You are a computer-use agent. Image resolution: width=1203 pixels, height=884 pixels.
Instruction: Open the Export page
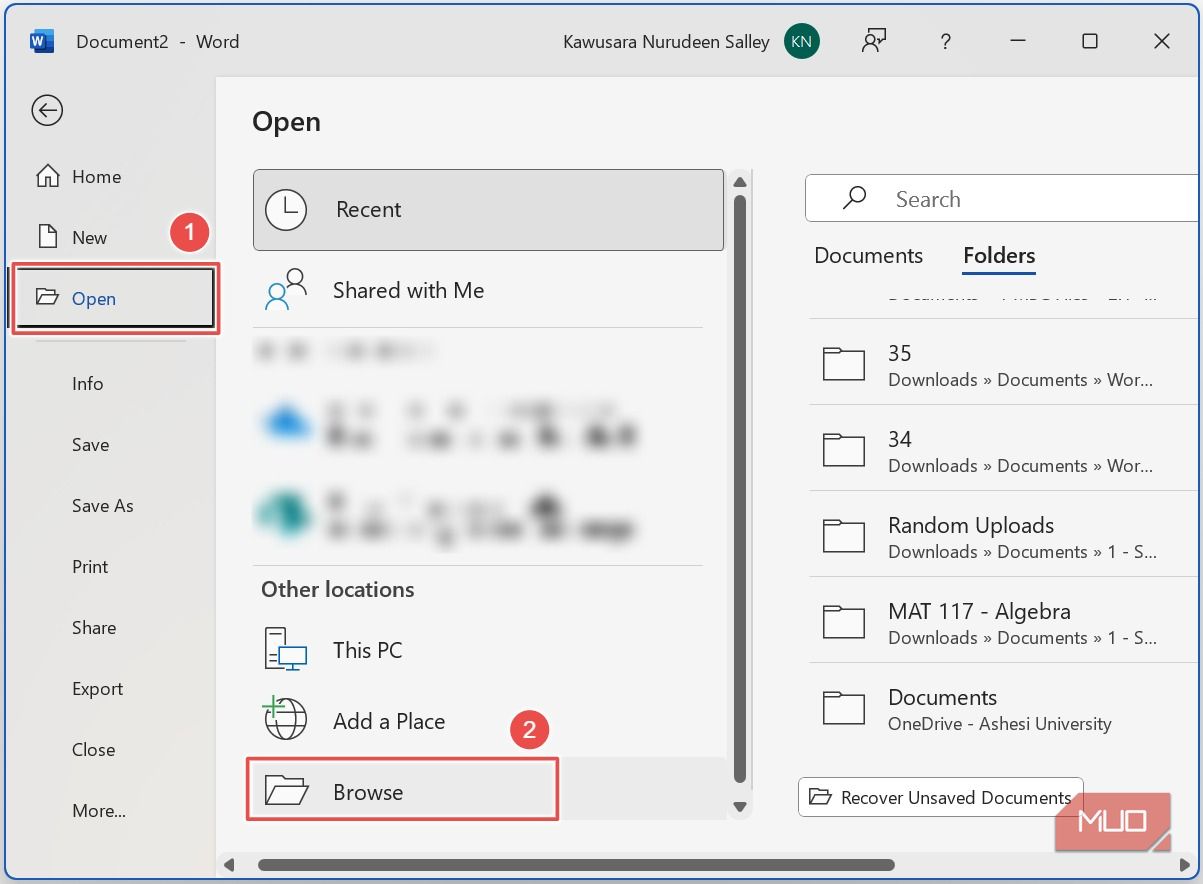pyautogui.click(x=98, y=689)
